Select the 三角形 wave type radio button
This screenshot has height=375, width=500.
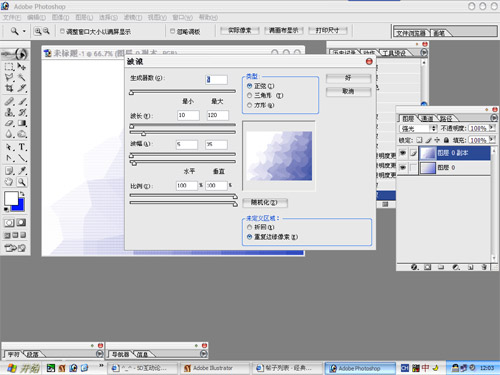click(x=249, y=96)
